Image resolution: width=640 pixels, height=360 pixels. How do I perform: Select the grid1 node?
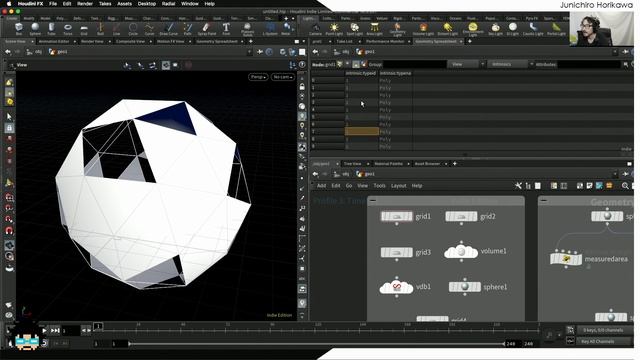point(396,216)
